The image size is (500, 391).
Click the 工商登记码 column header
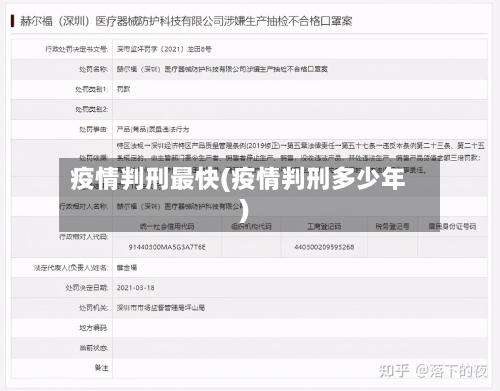324,227
